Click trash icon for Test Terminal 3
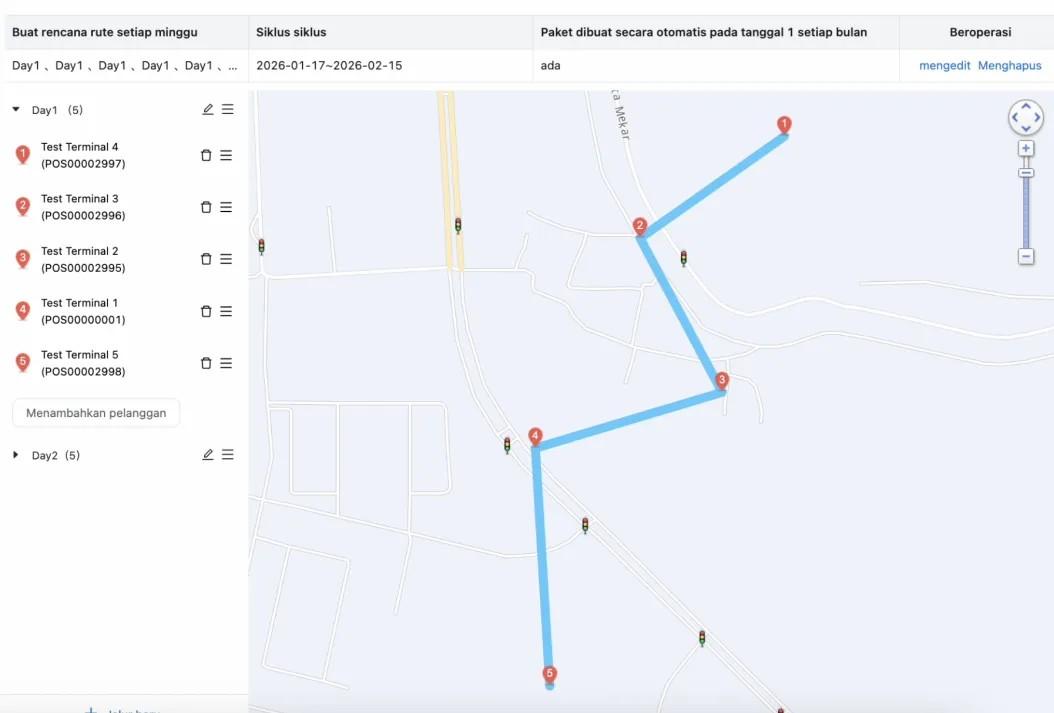 206,207
